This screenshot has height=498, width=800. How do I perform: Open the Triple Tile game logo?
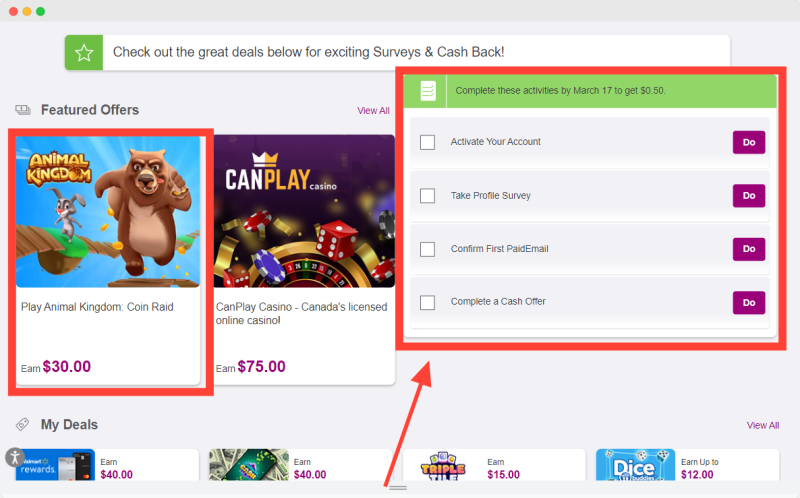tap(443, 465)
